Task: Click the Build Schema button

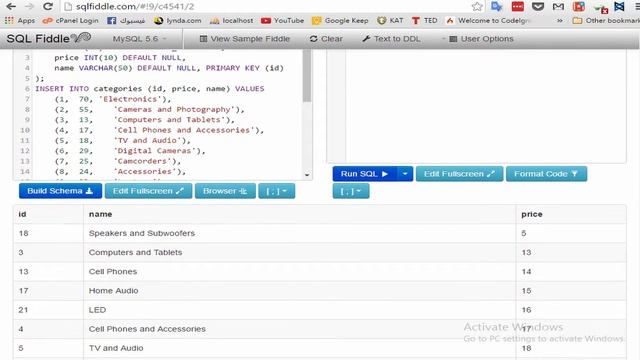Action: 60,191
